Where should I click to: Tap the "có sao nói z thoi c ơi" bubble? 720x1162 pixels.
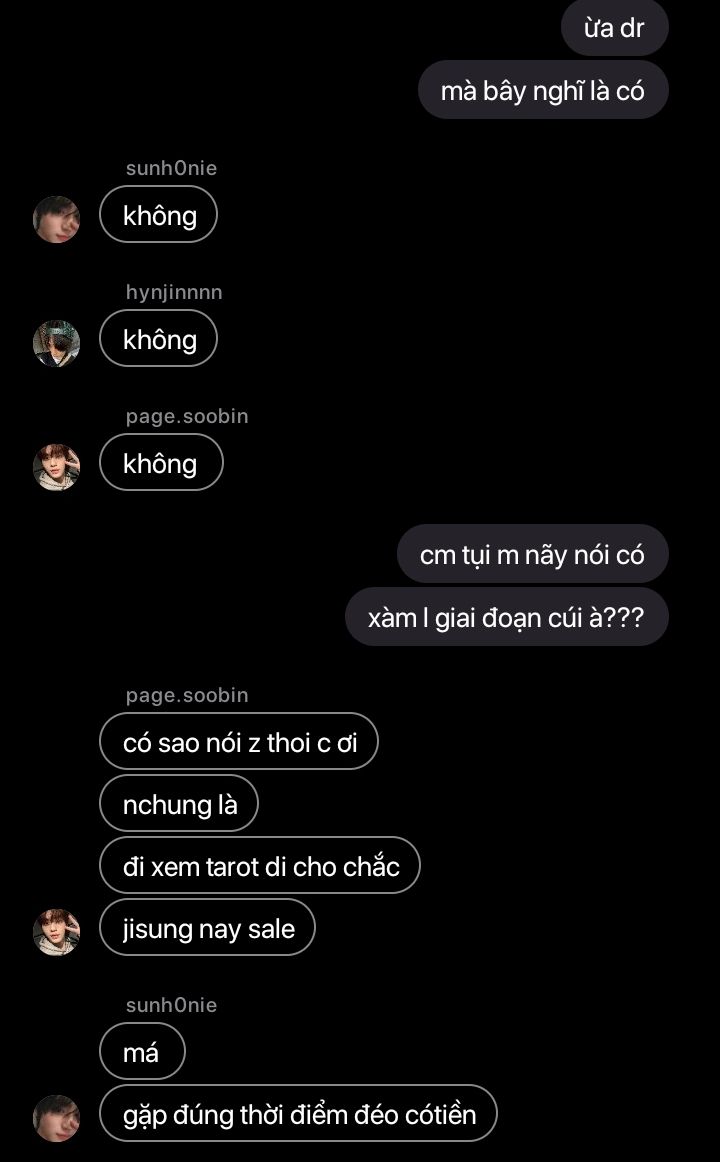tap(239, 741)
